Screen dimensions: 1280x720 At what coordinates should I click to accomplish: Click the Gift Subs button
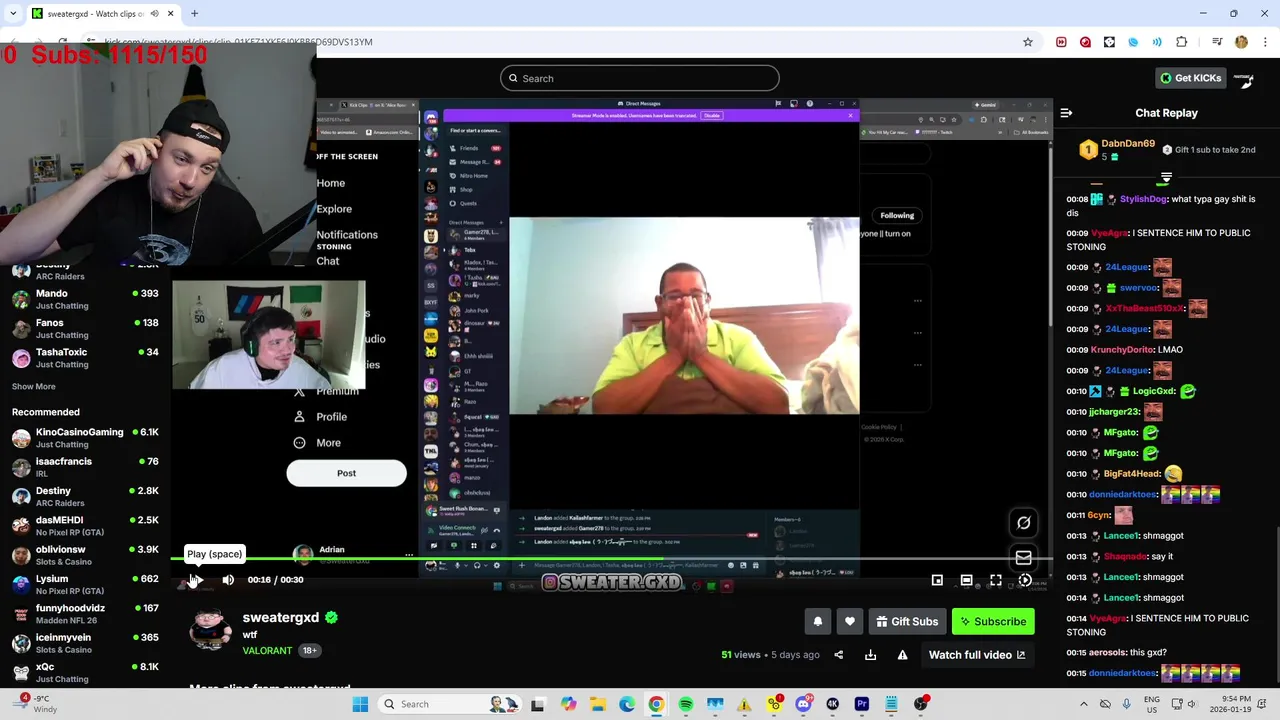[907, 622]
